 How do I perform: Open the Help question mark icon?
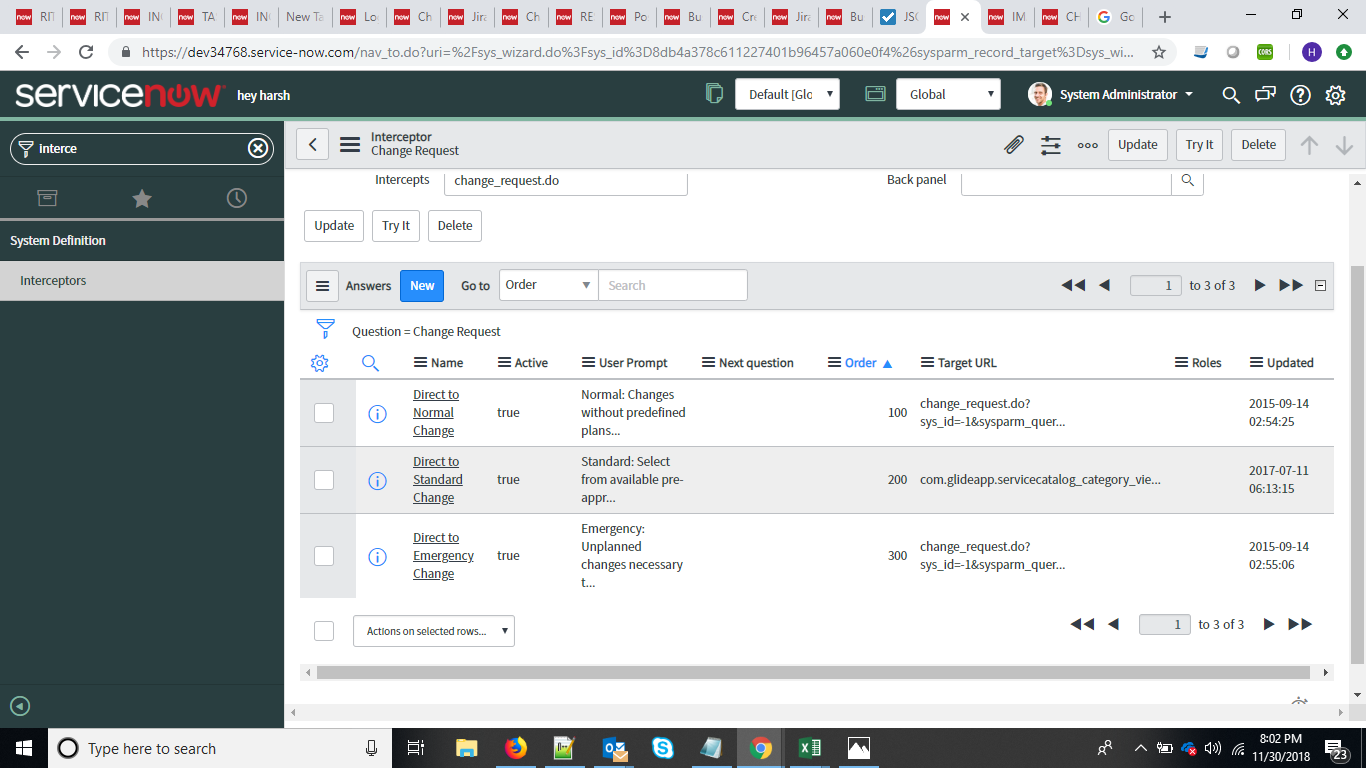[x=1298, y=95]
